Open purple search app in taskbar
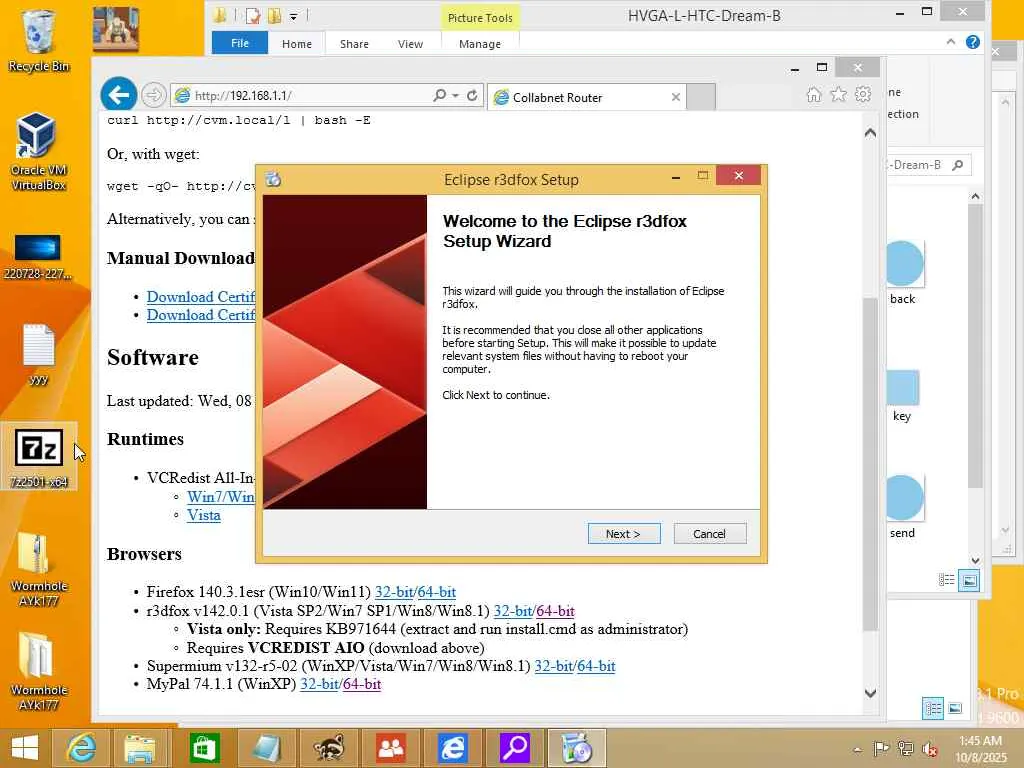The height and width of the screenshot is (768, 1024). point(515,748)
